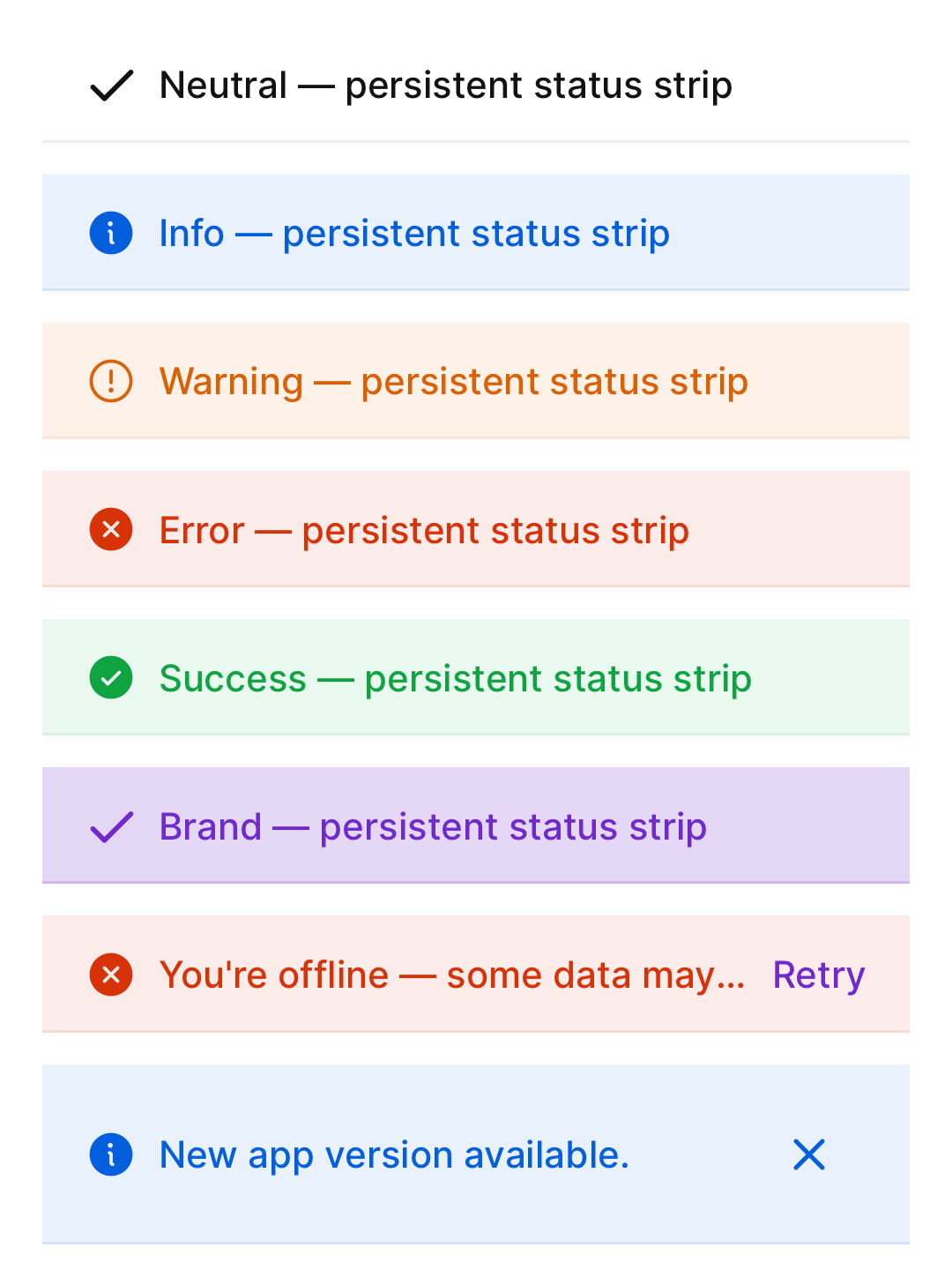Select the Warning persistent status strip text

point(454,383)
